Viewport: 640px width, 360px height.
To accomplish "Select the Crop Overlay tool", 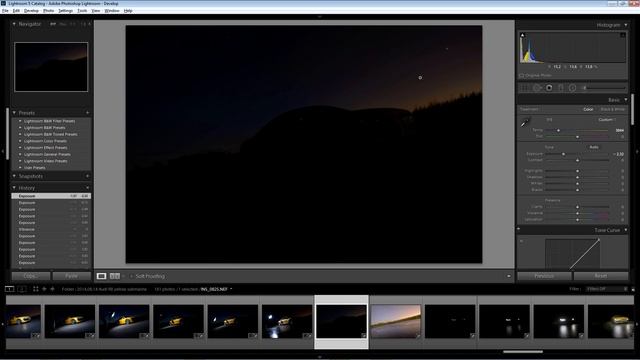I will click(x=525, y=88).
